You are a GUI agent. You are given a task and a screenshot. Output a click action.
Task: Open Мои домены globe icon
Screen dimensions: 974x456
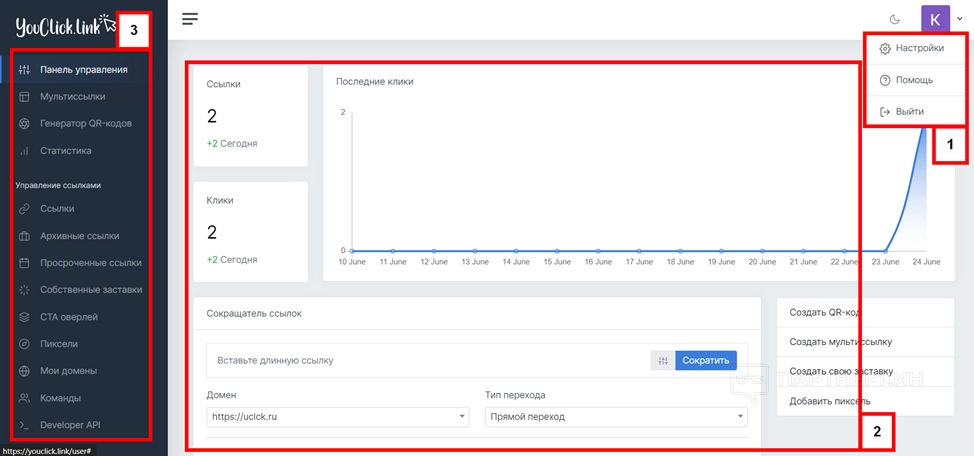(24, 371)
